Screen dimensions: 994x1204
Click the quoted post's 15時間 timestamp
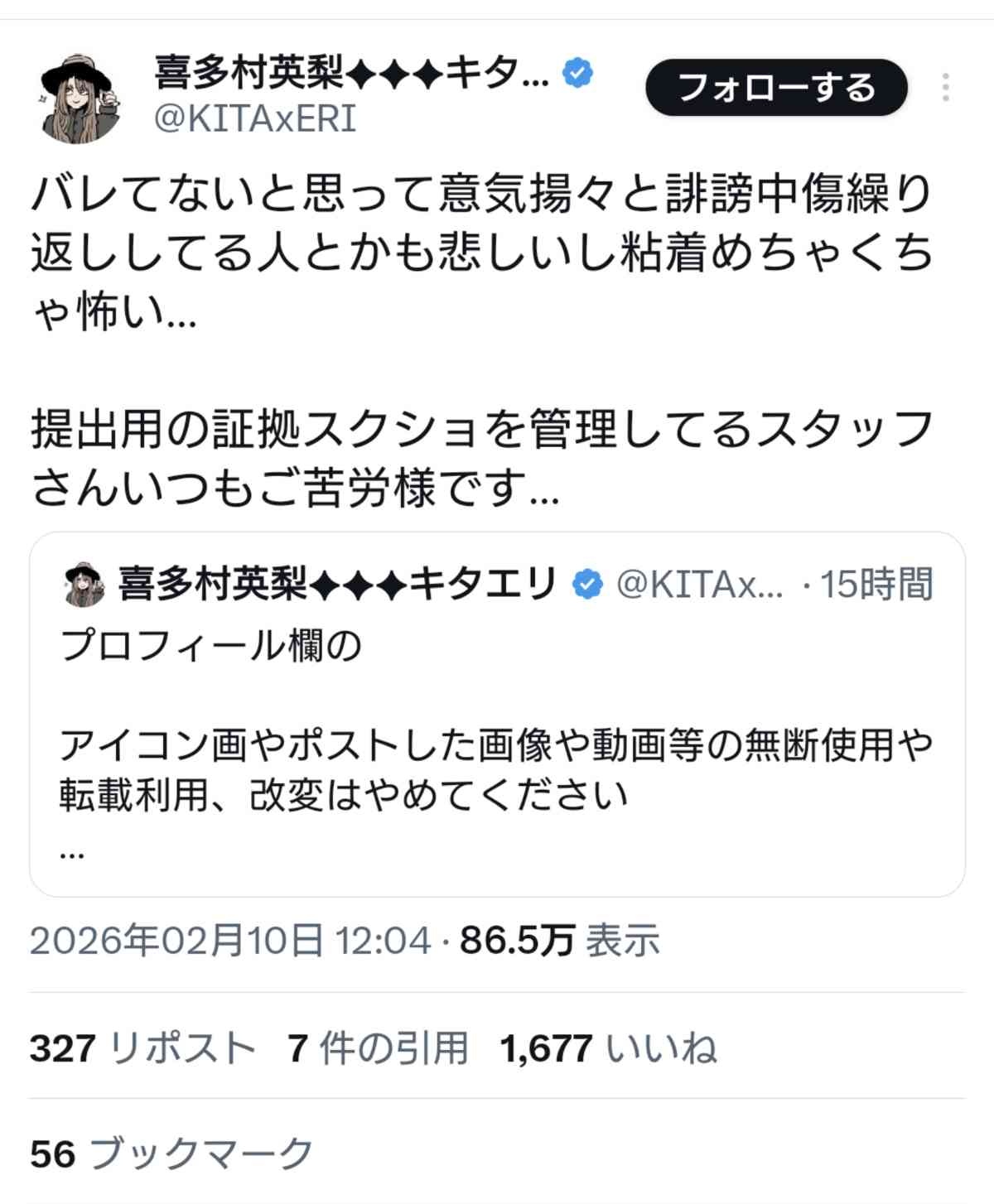[x=876, y=585]
